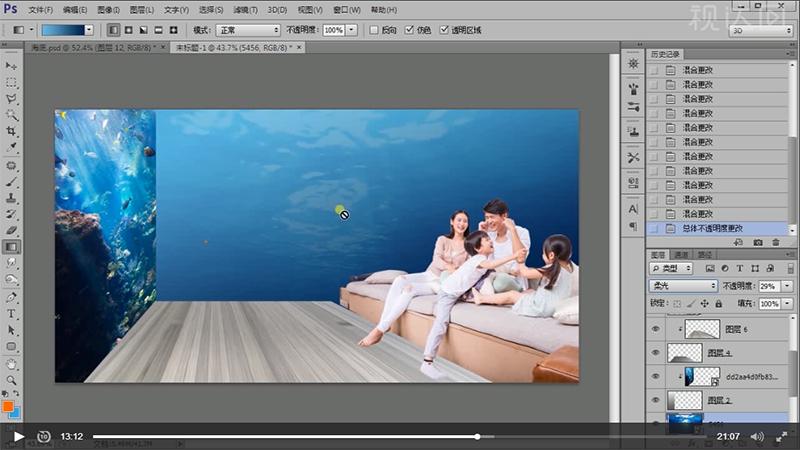The height and width of the screenshot is (450, 800).
Task: Select the Move tool
Action: [11, 66]
